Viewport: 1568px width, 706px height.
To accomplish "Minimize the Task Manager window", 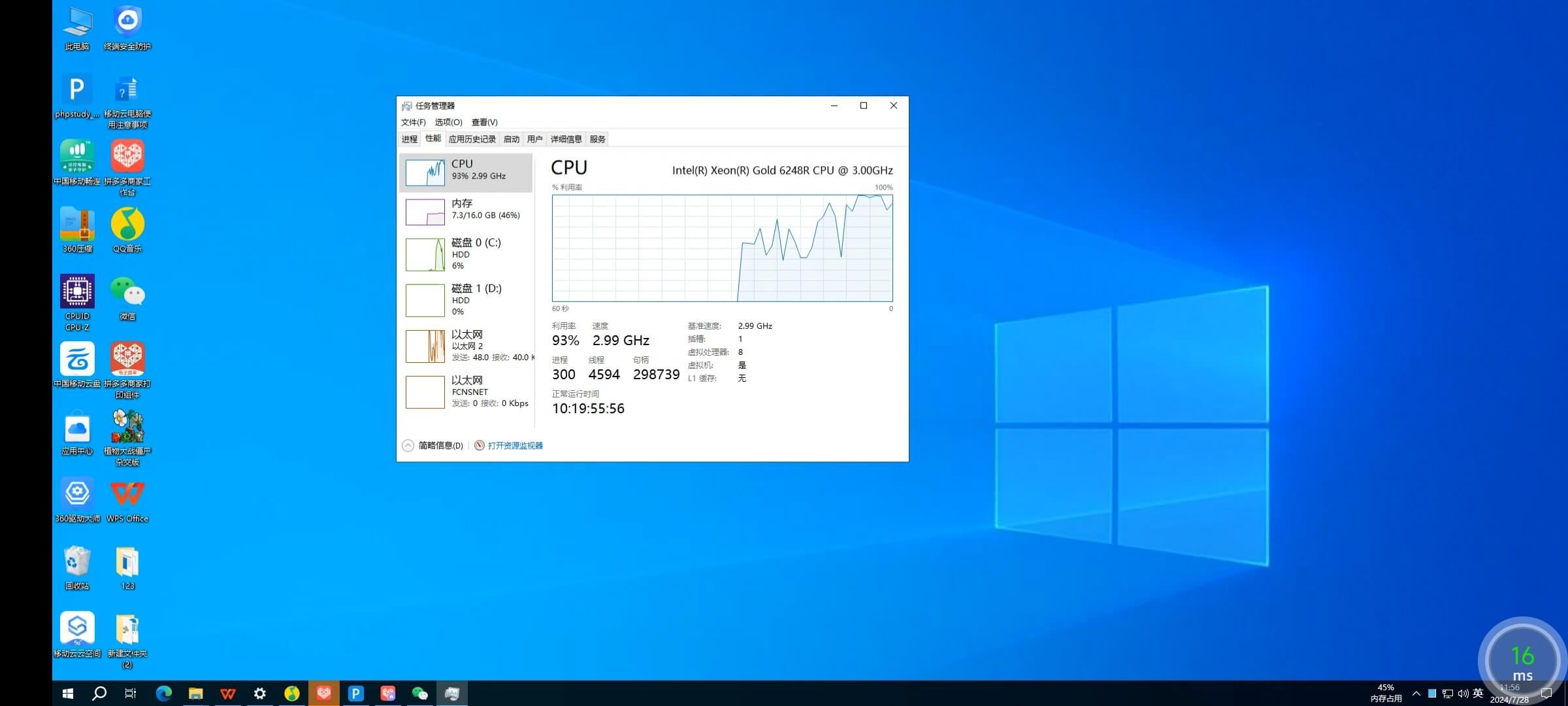I will coord(834,106).
